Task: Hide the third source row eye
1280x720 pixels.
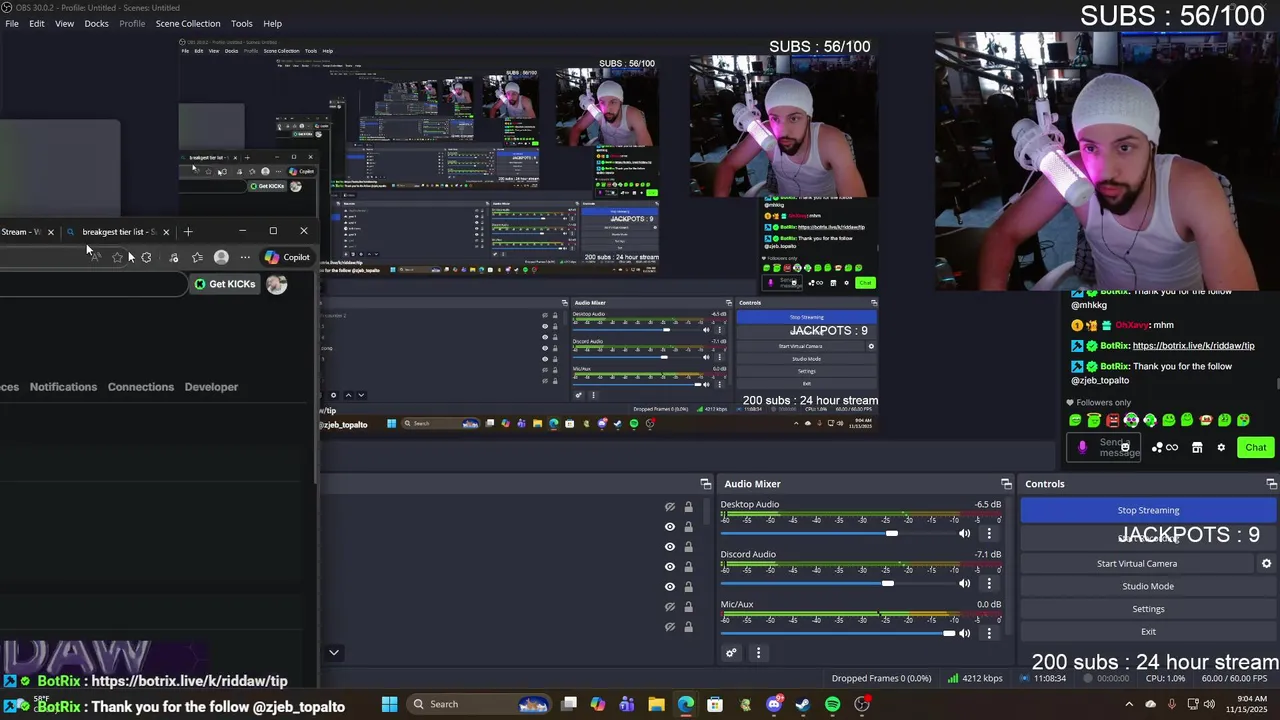Action: 670,547
